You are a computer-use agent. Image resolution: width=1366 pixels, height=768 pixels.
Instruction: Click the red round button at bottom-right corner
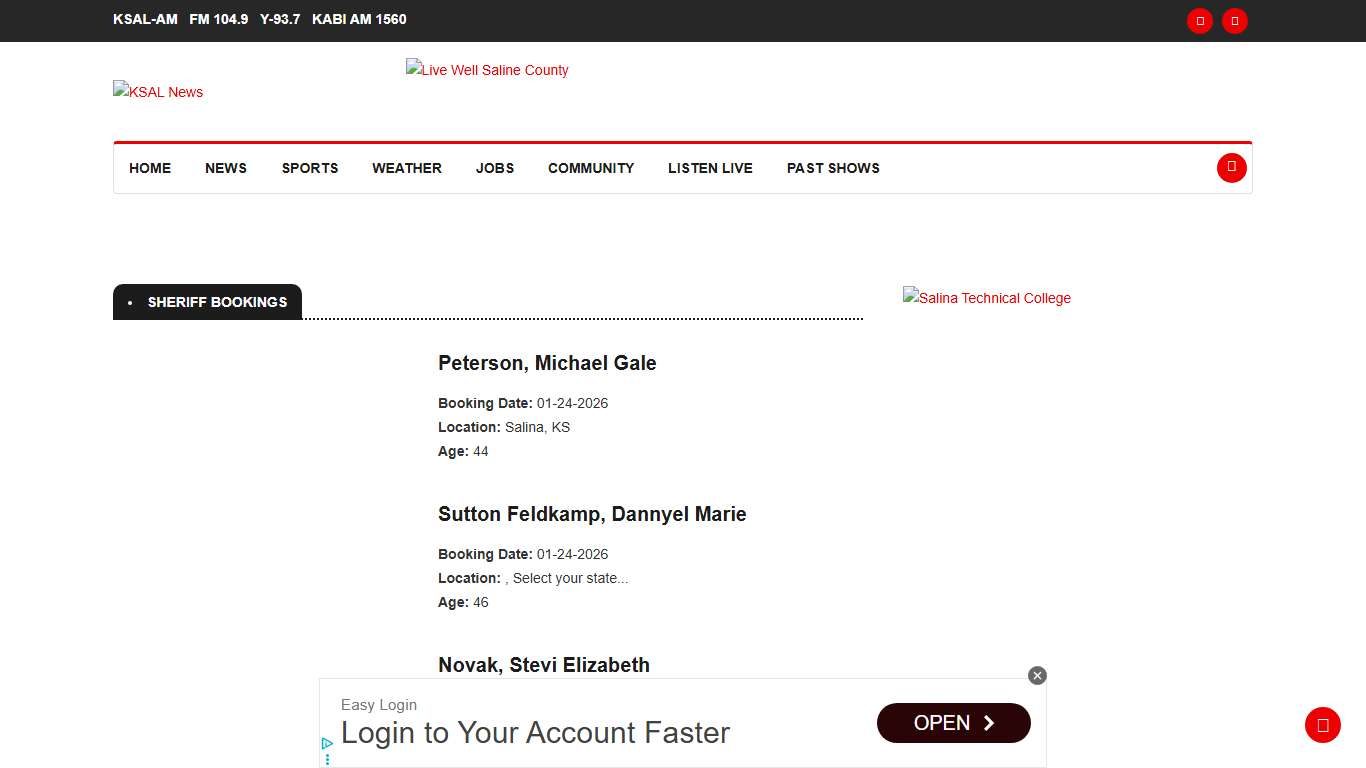tap(1322, 725)
